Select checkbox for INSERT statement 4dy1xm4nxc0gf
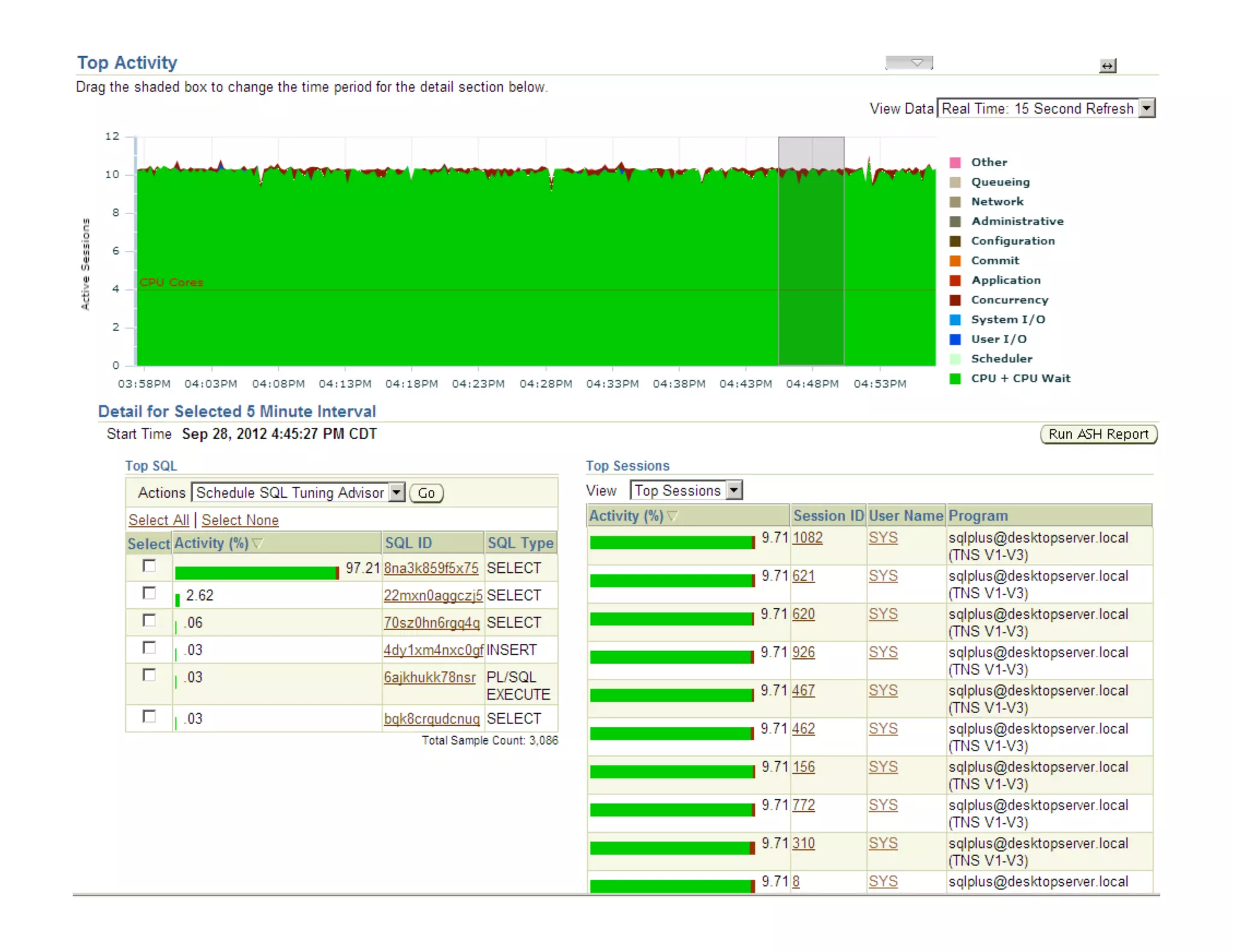 coord(149,648)
